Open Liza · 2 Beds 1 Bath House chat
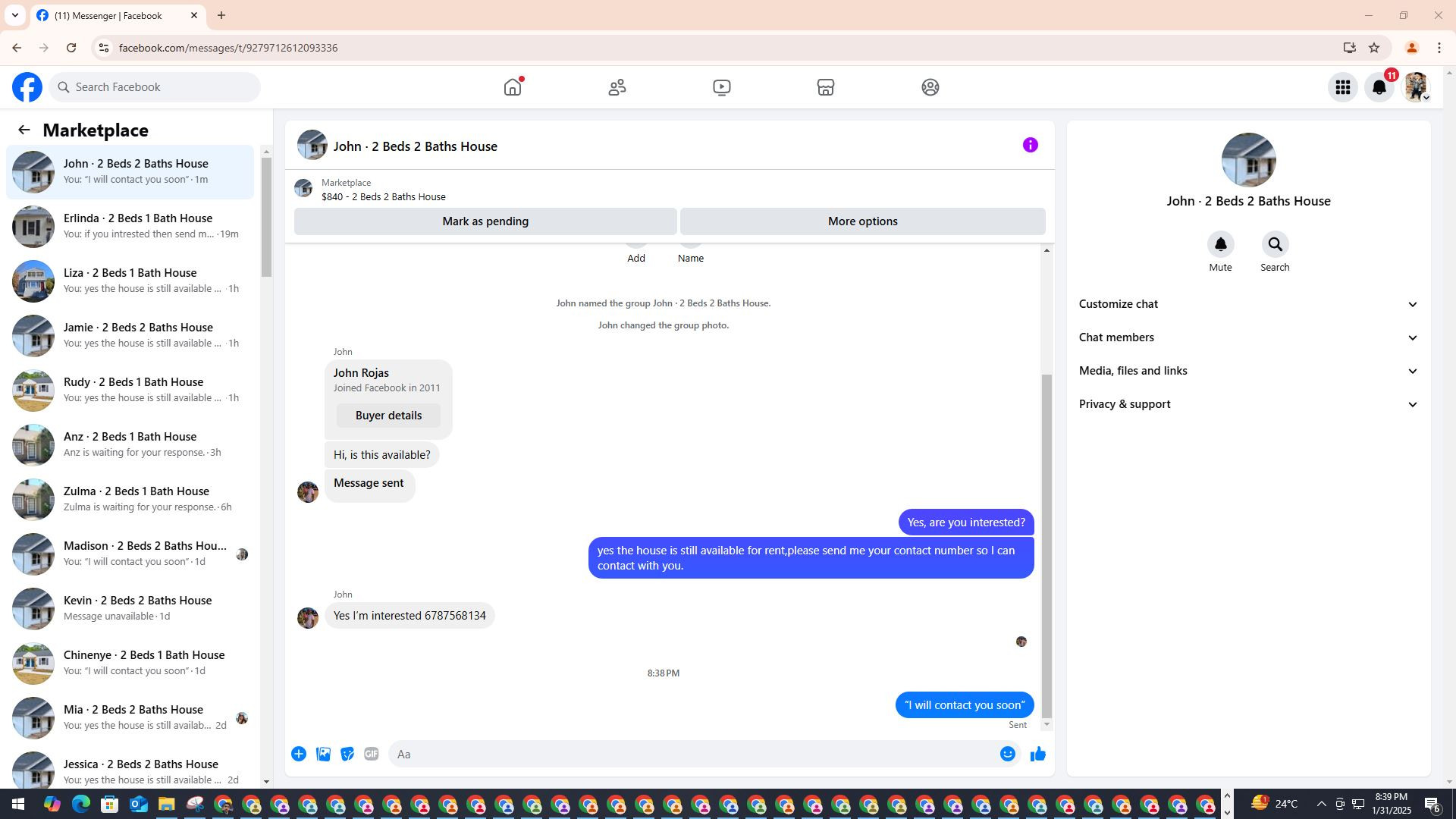This screenshot has width=1456, height=819. click(130, 281)
